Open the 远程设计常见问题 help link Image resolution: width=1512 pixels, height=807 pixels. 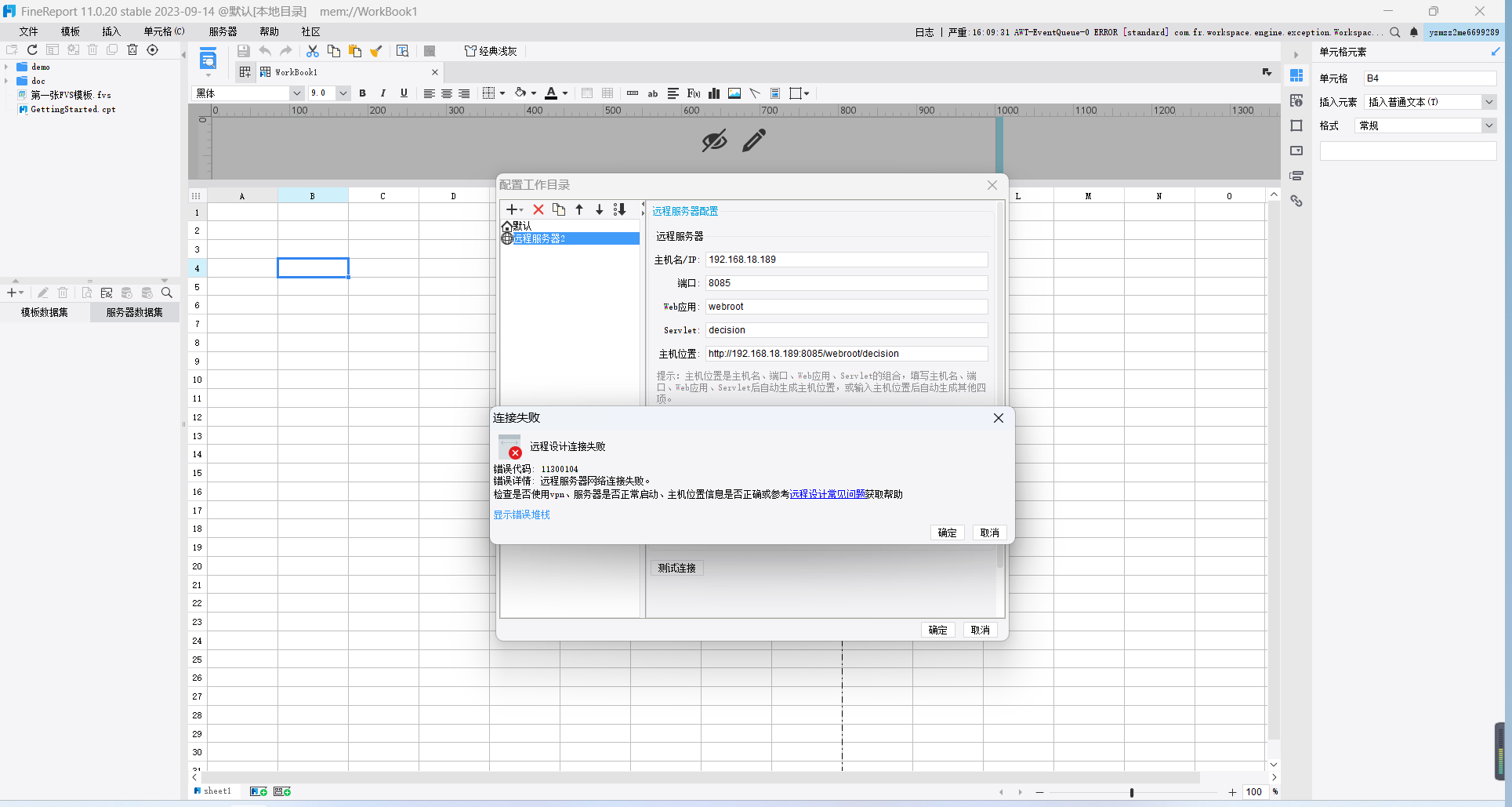[x=827, y=494]
